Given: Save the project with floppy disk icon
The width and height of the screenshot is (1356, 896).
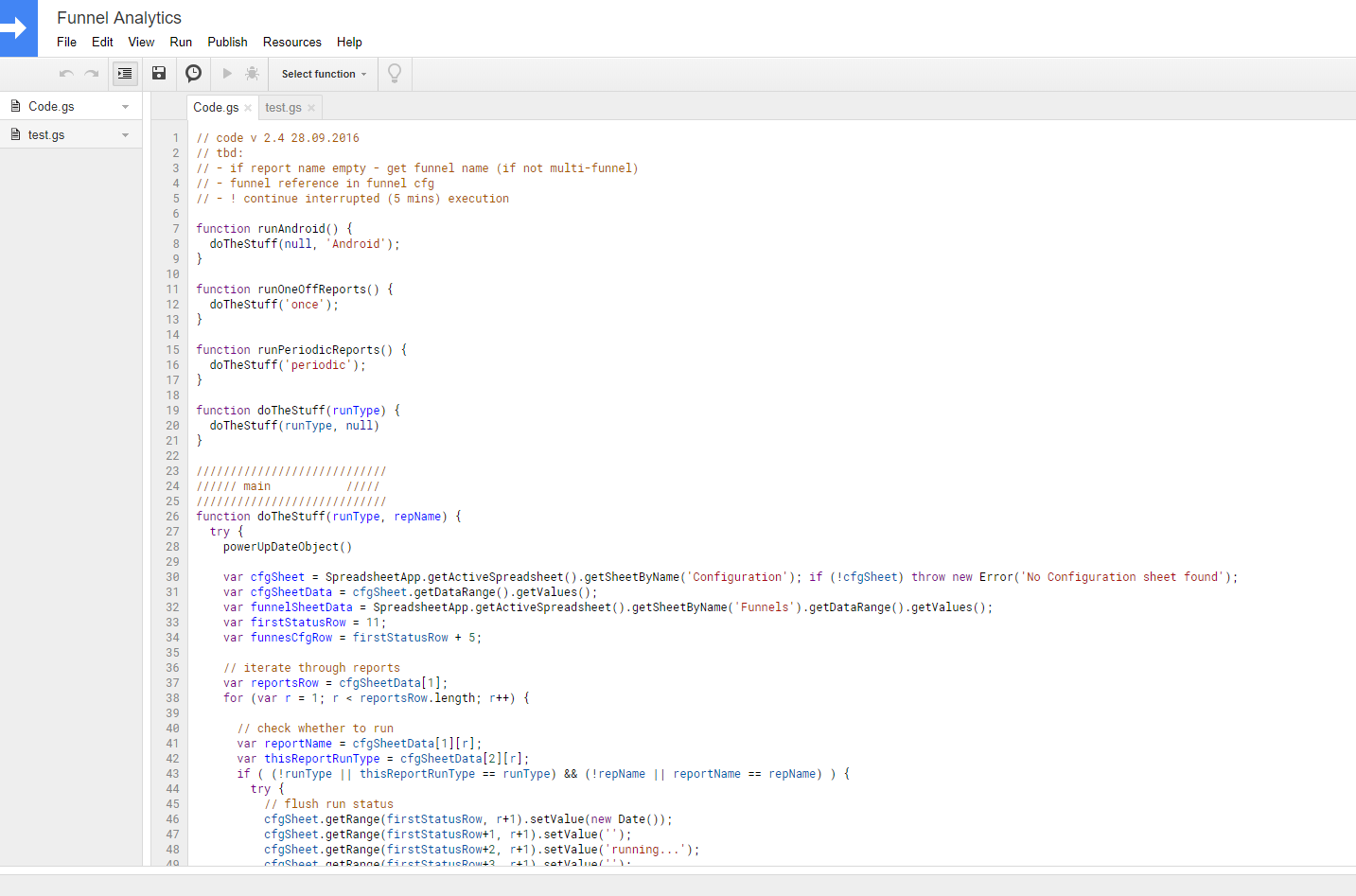Looking at the screenshot, I should [x=159, y=74].
